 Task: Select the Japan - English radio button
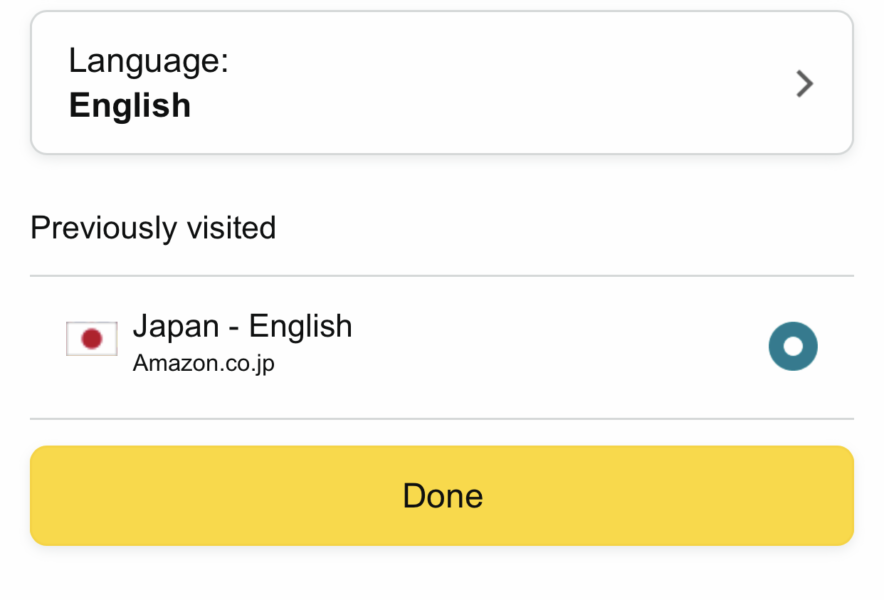[x=793, y=346]
